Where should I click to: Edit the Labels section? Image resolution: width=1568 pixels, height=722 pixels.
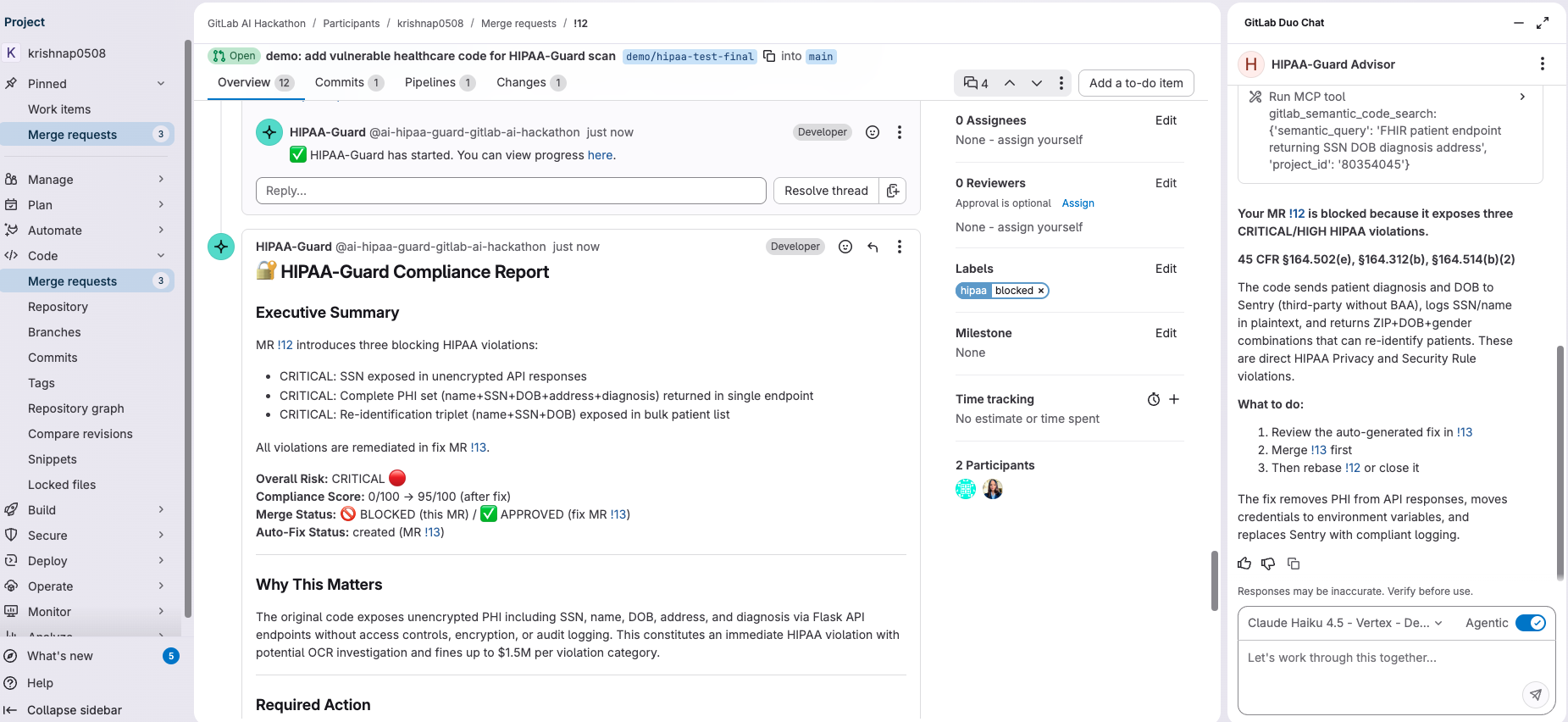point(1166,269)
